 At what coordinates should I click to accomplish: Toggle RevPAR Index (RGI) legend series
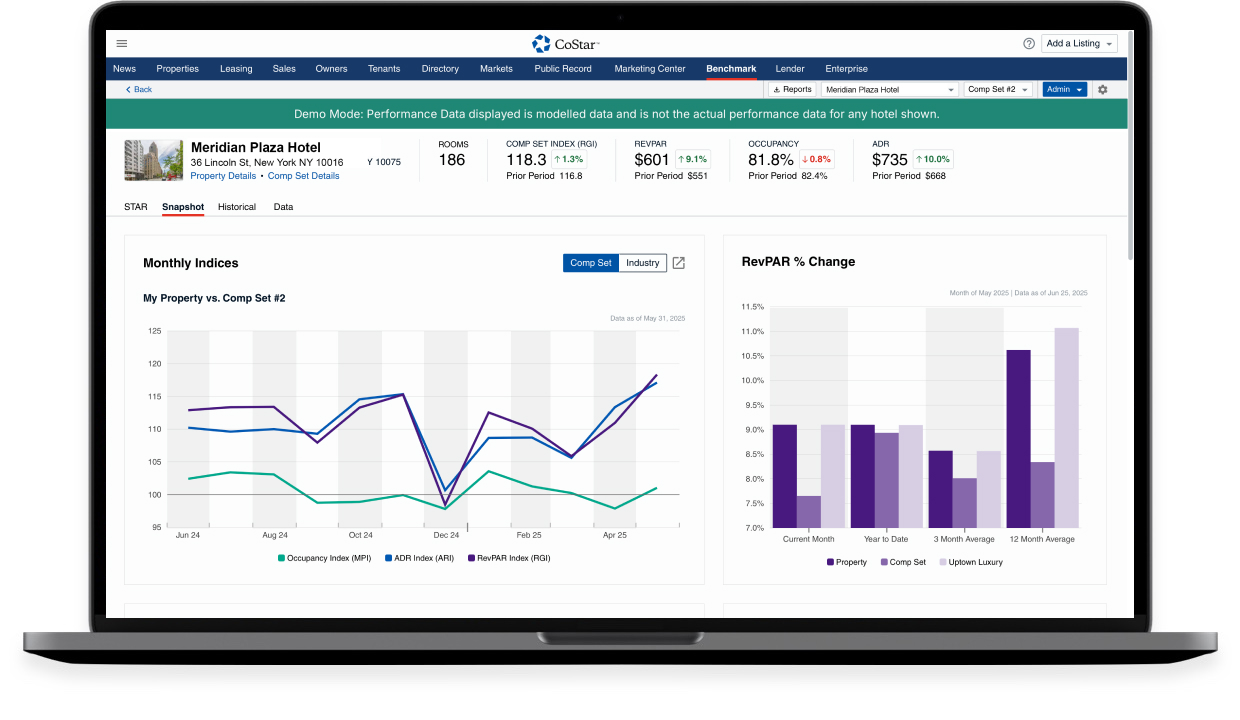tap(509, 559)
